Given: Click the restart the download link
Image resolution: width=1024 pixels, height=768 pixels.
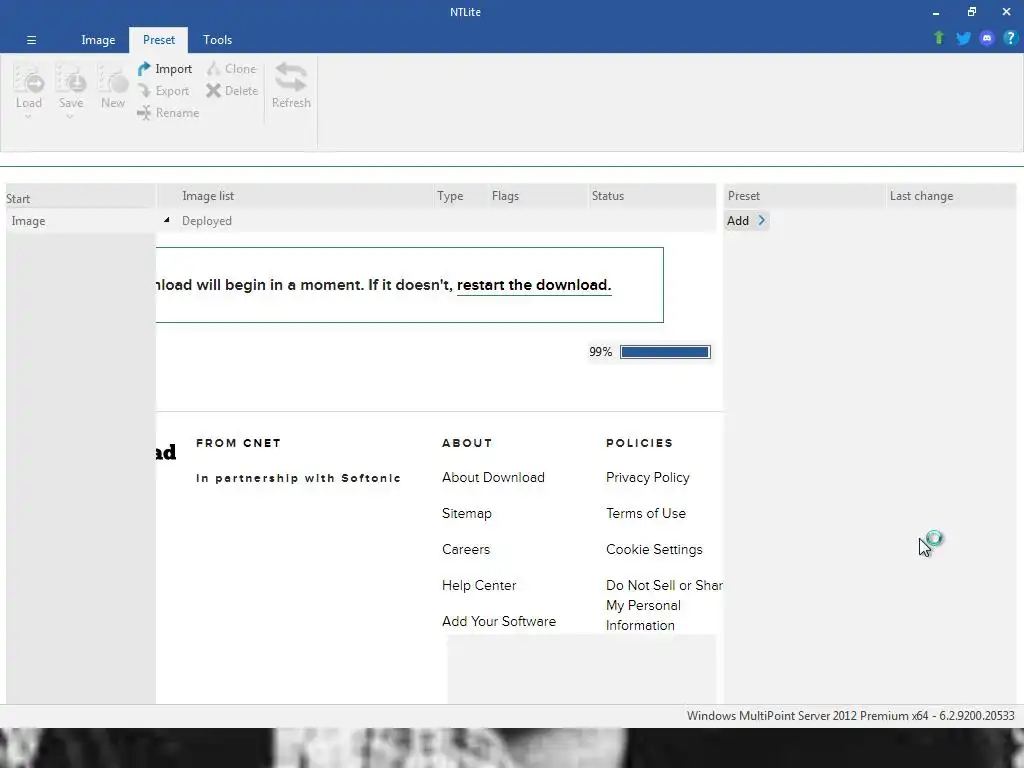Looking at the screenshot, I should 534,285.
